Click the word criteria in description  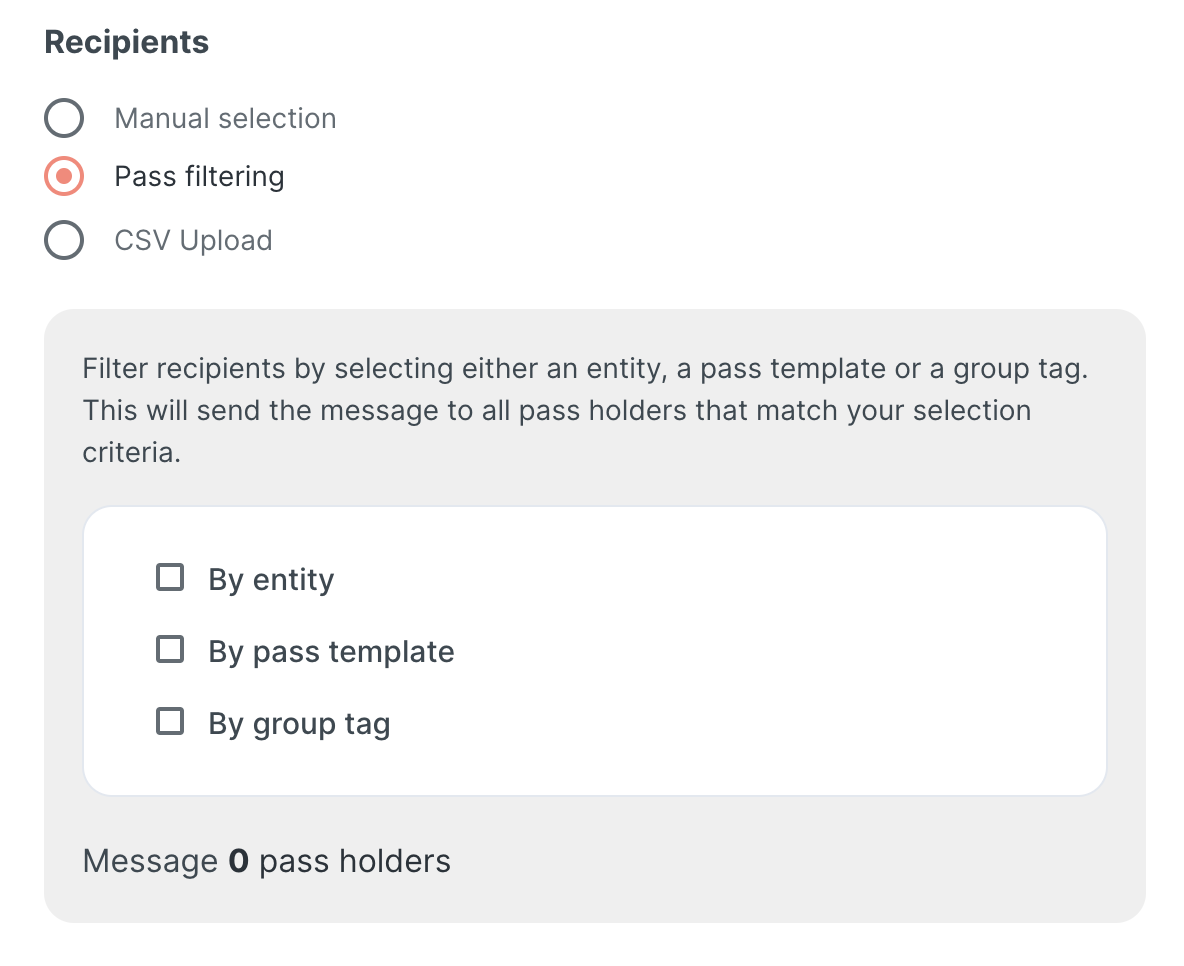[x=130, y=452]
